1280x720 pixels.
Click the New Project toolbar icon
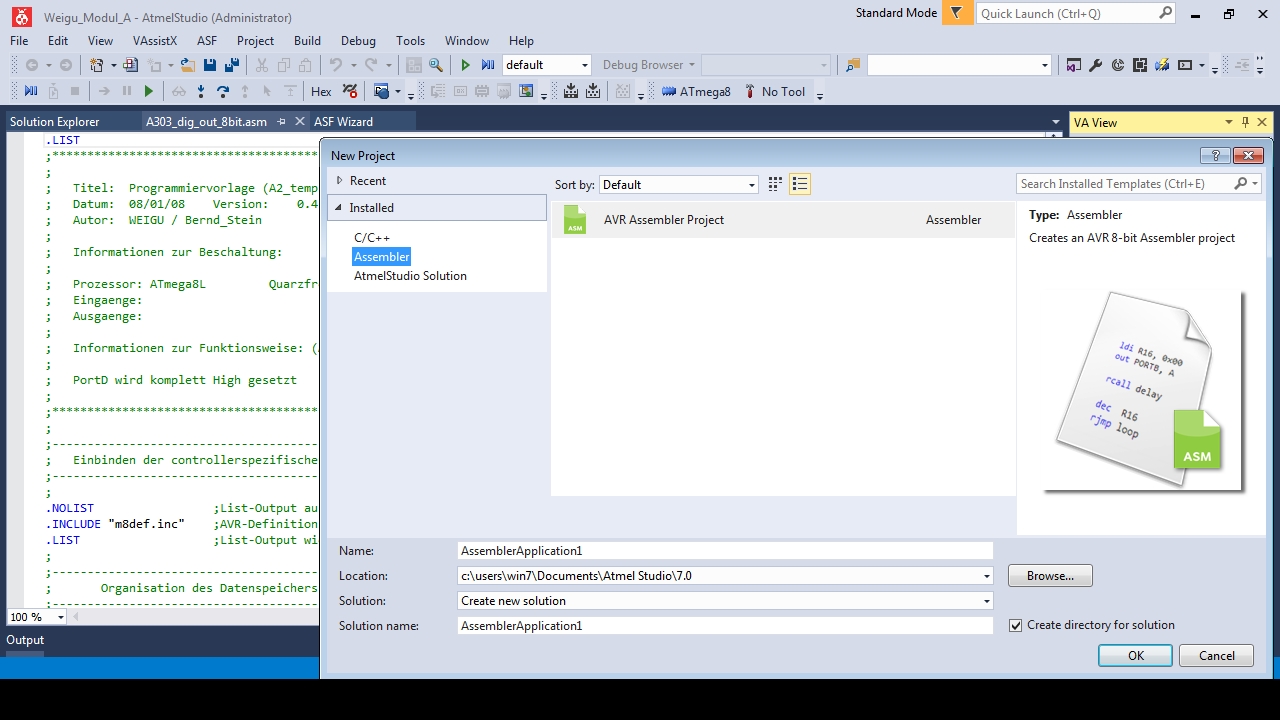pos(96,65)
